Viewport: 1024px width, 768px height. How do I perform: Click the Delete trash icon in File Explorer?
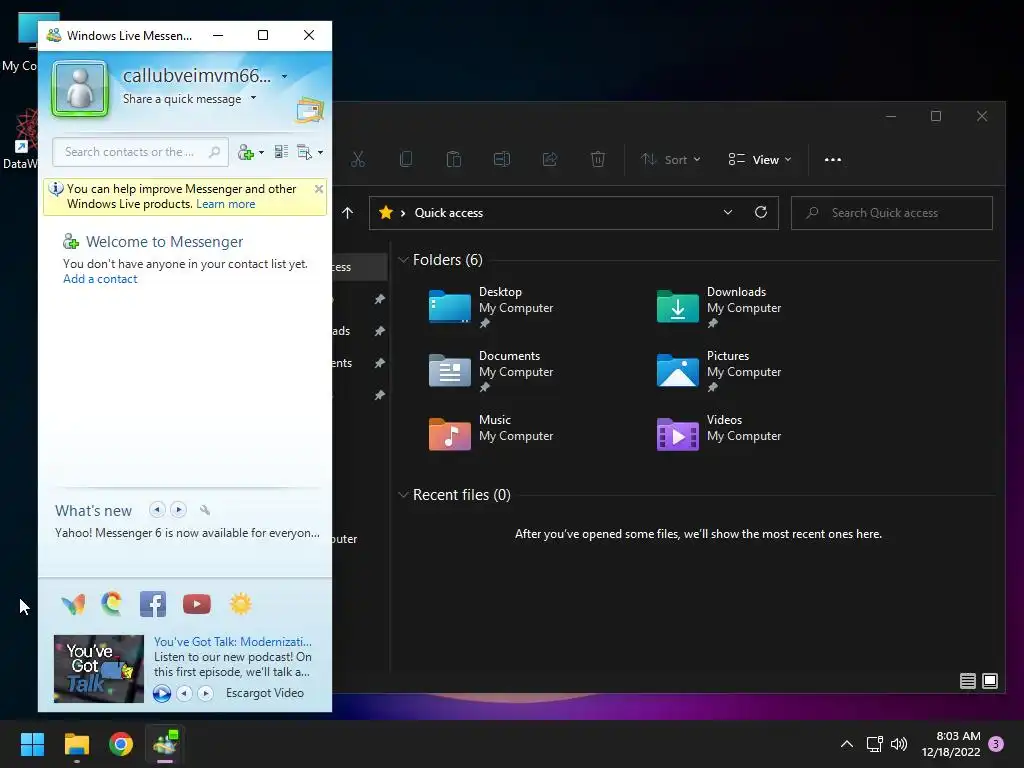coord(598,159)
